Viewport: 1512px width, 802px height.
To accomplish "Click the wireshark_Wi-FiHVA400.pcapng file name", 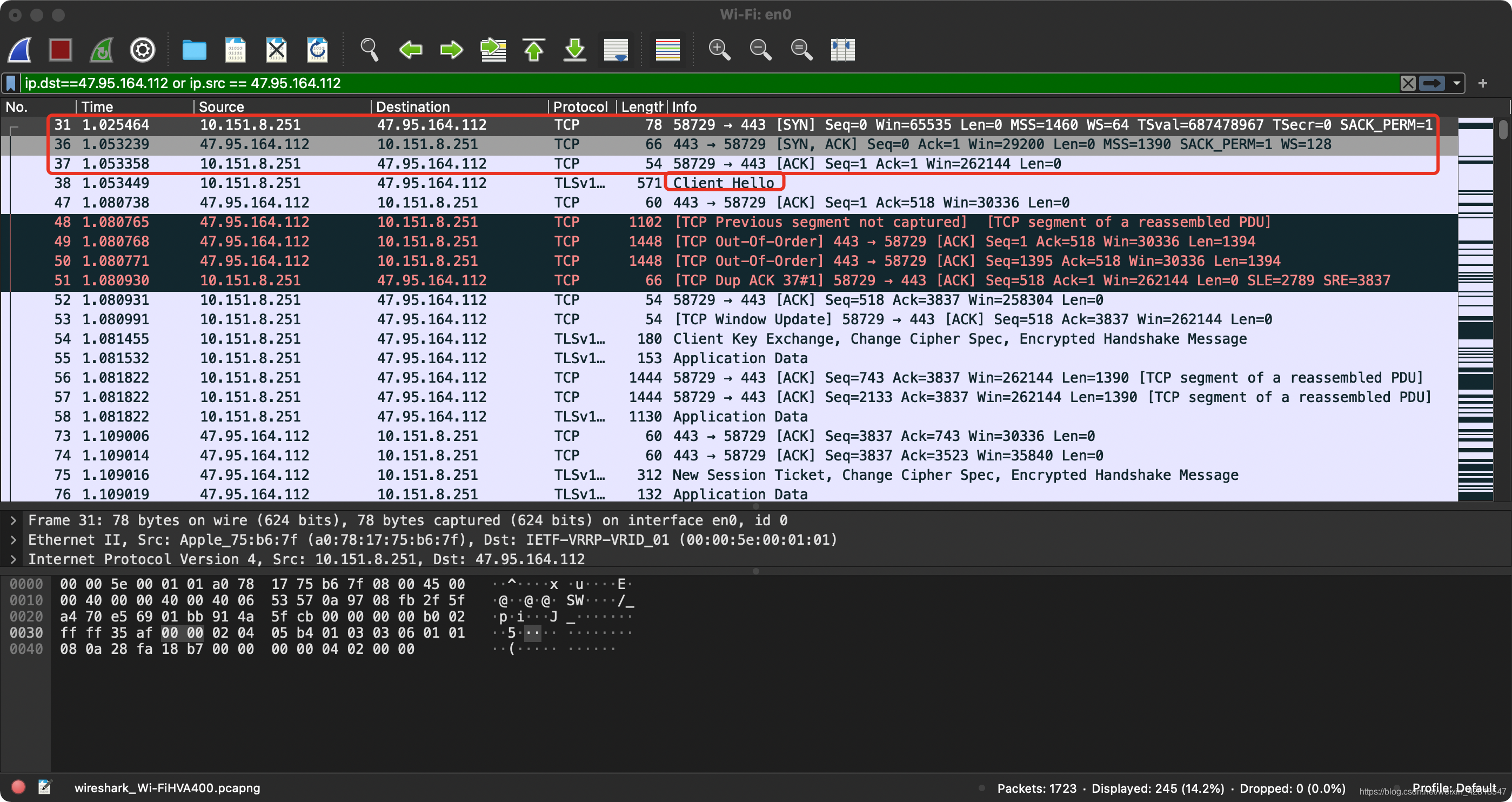I will (168, 788).
